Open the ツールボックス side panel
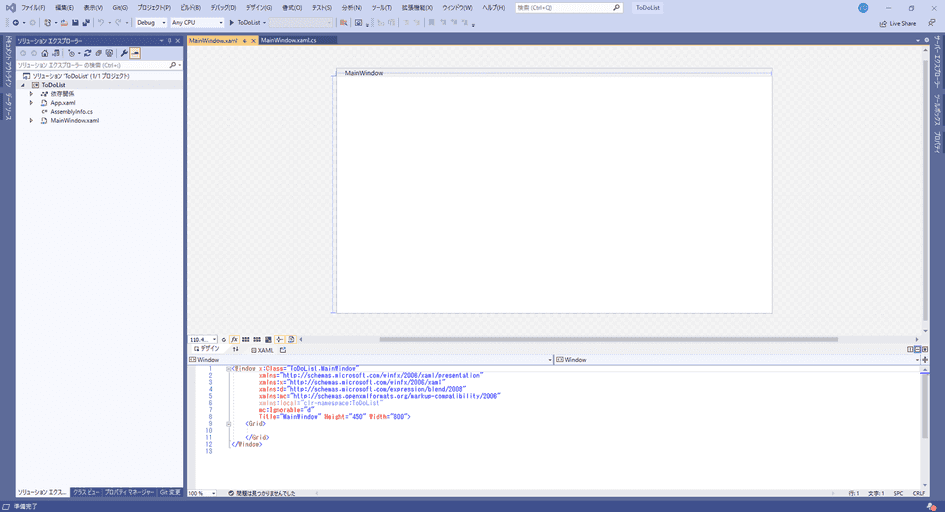Viewport: 945px width, 512px height. [x=937, y=110]
